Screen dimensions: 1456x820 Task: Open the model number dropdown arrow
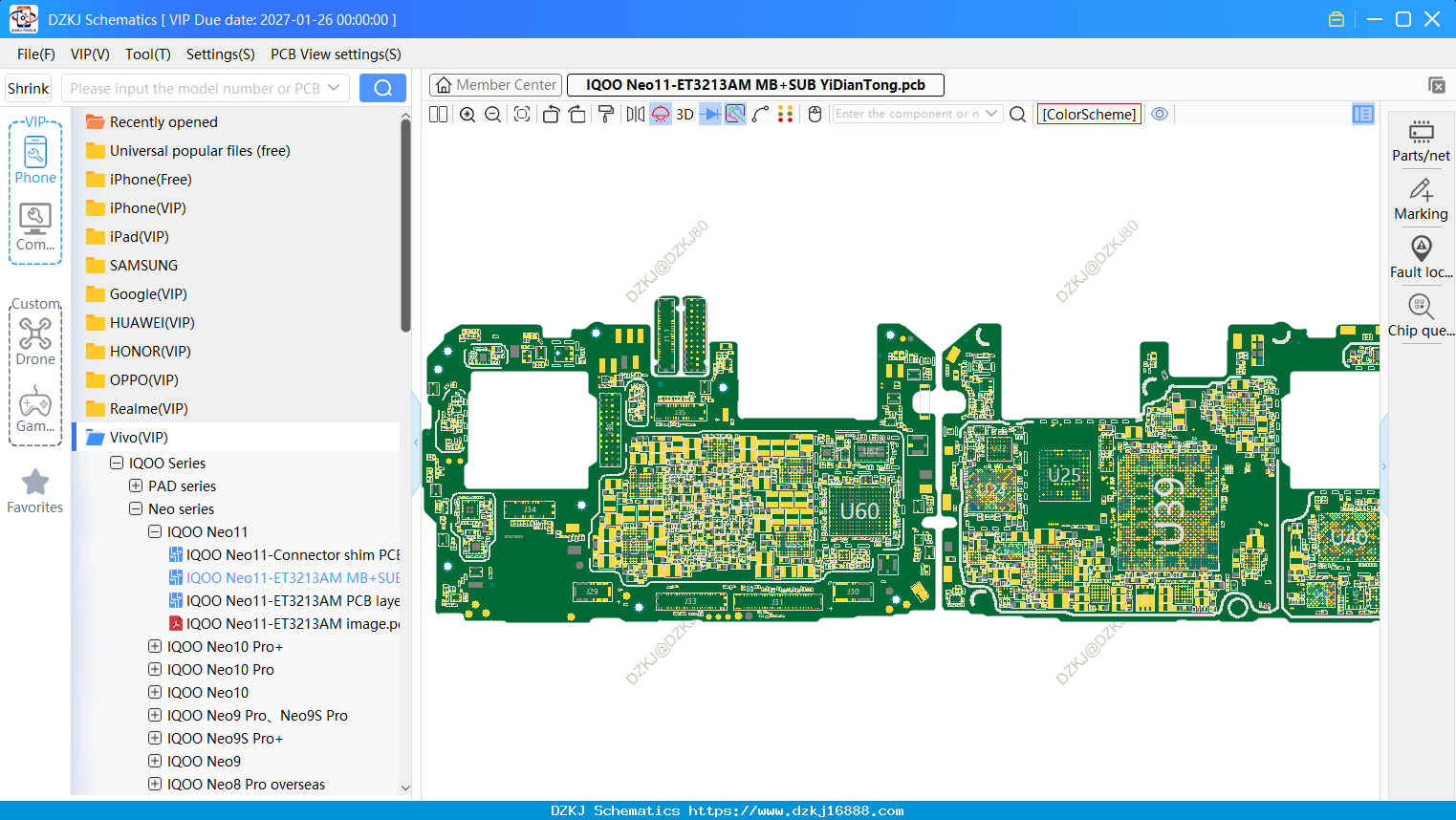pos(334,88)
